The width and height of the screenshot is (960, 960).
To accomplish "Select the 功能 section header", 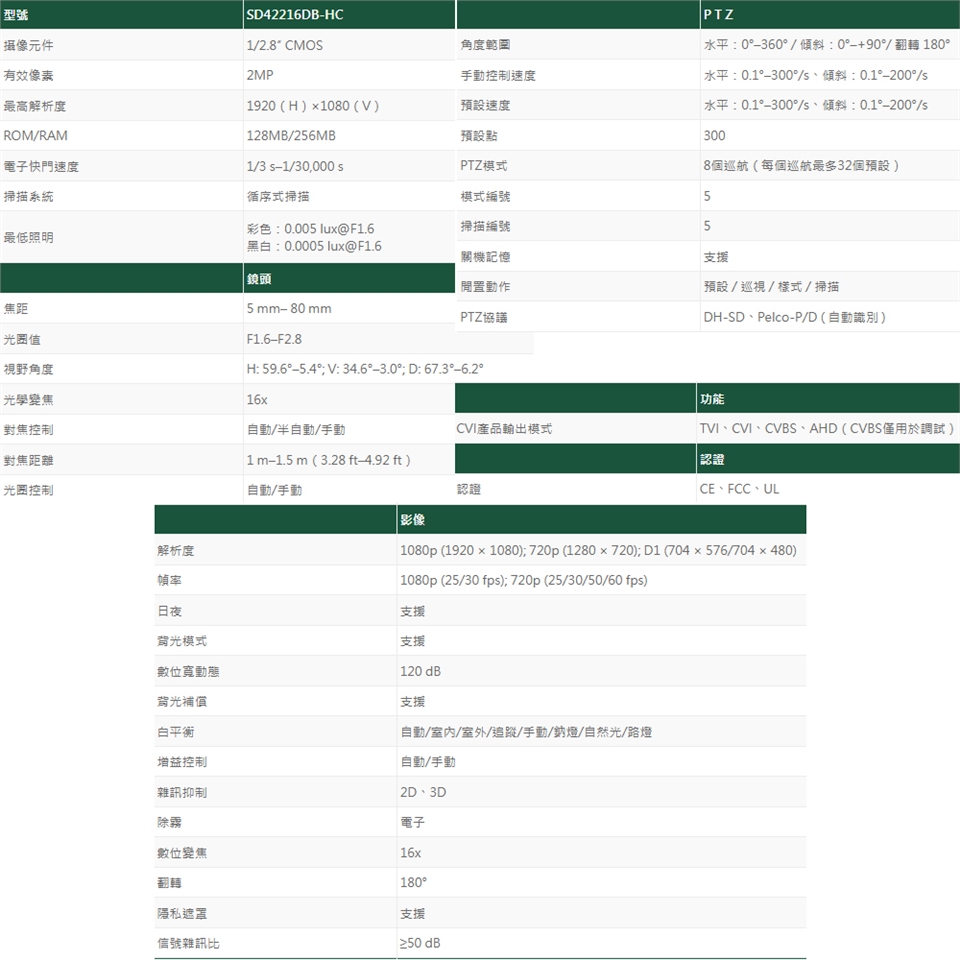I will 714,399.
